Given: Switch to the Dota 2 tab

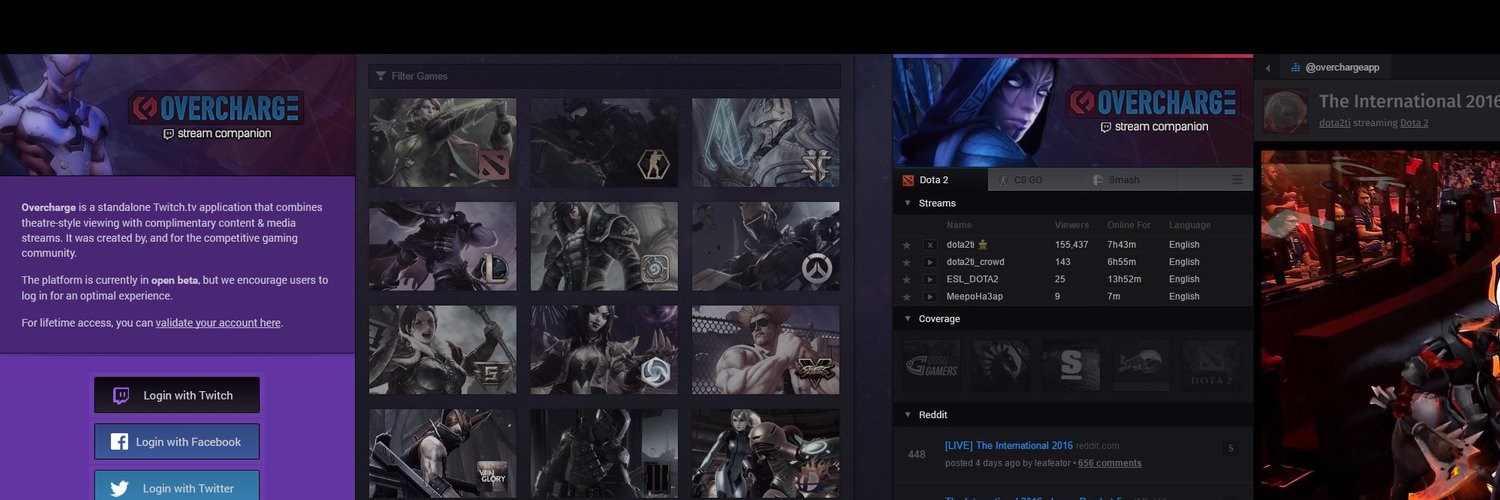Looking at the screenshot, I should [939, 180].
